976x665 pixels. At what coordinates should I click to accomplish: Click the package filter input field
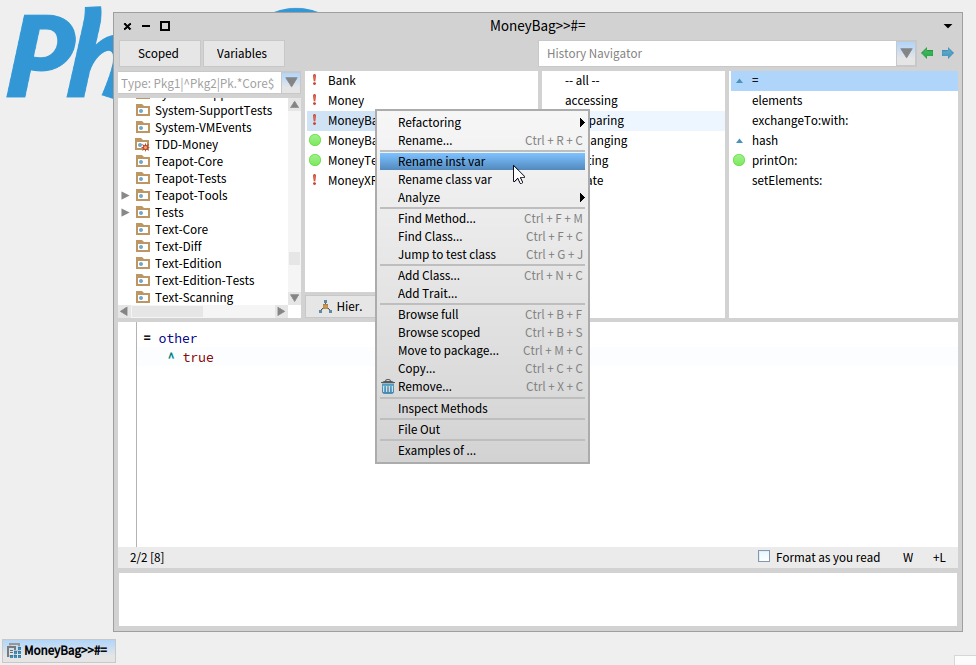[x=200, y=83]
